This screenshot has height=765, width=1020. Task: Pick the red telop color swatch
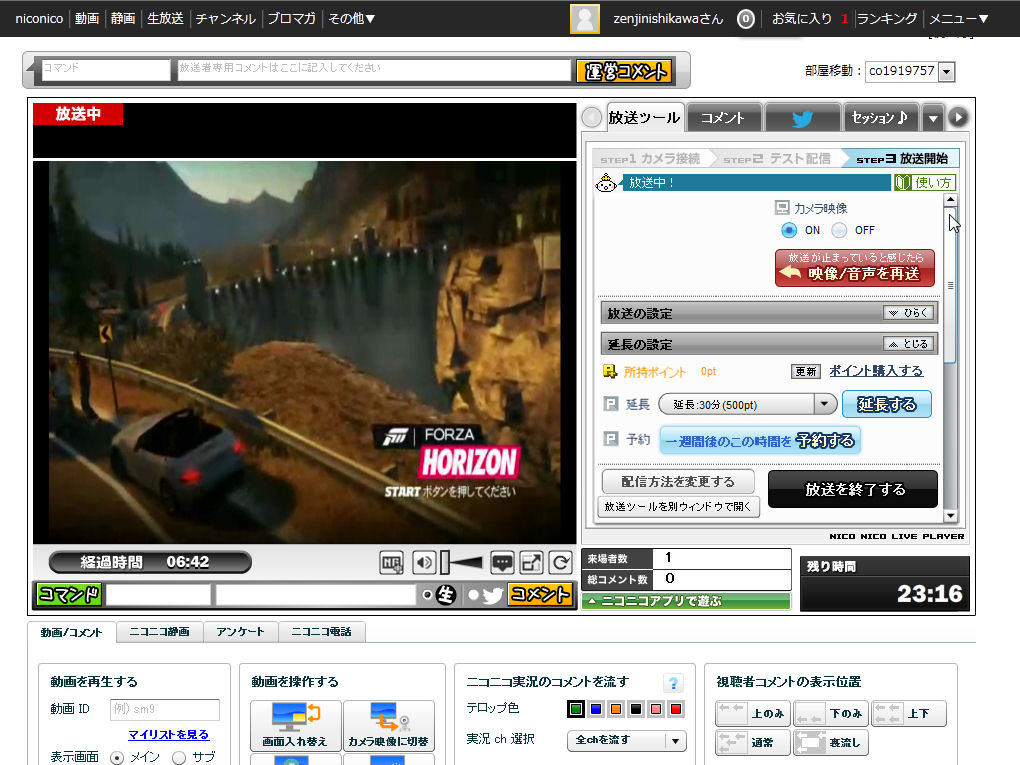pos(676,709)
